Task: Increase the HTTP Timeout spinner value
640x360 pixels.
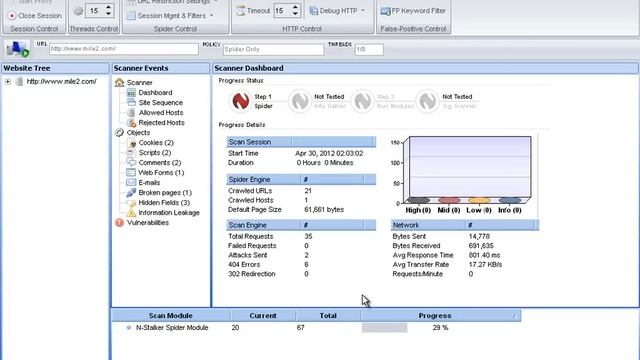Action: click(x=295, y=7)
